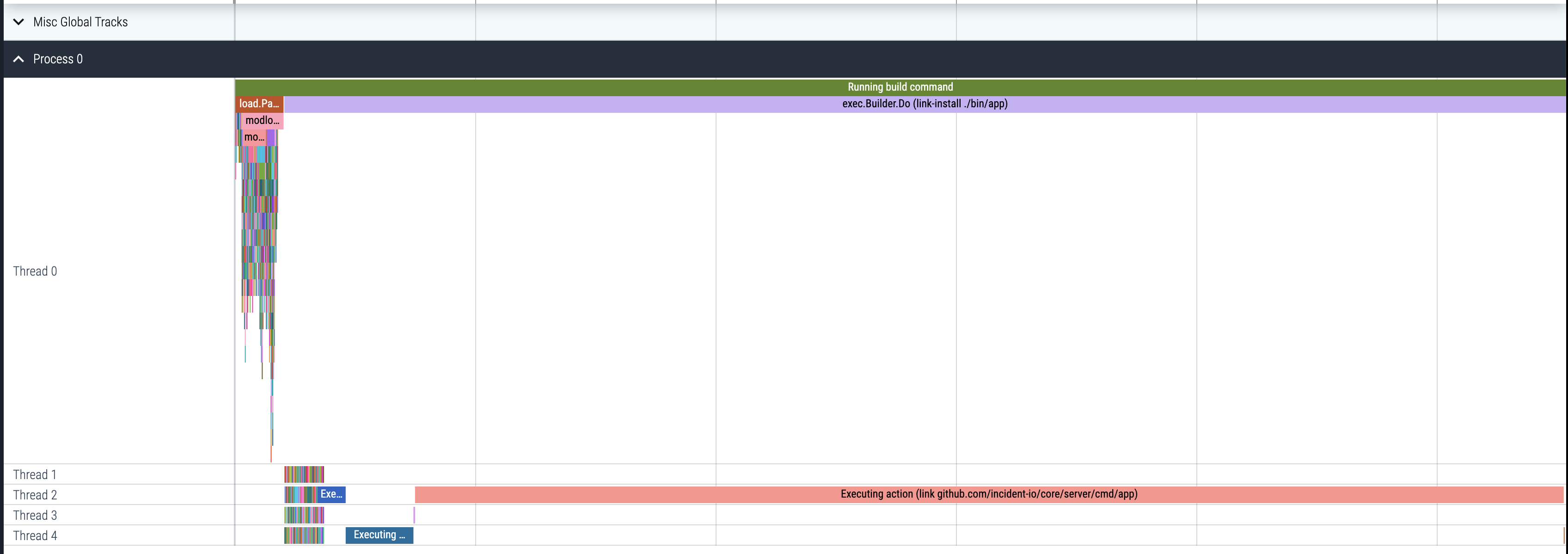Click the Thread 0 track label
This screenshot has width=1568, height=554.
tap(35, 271)
